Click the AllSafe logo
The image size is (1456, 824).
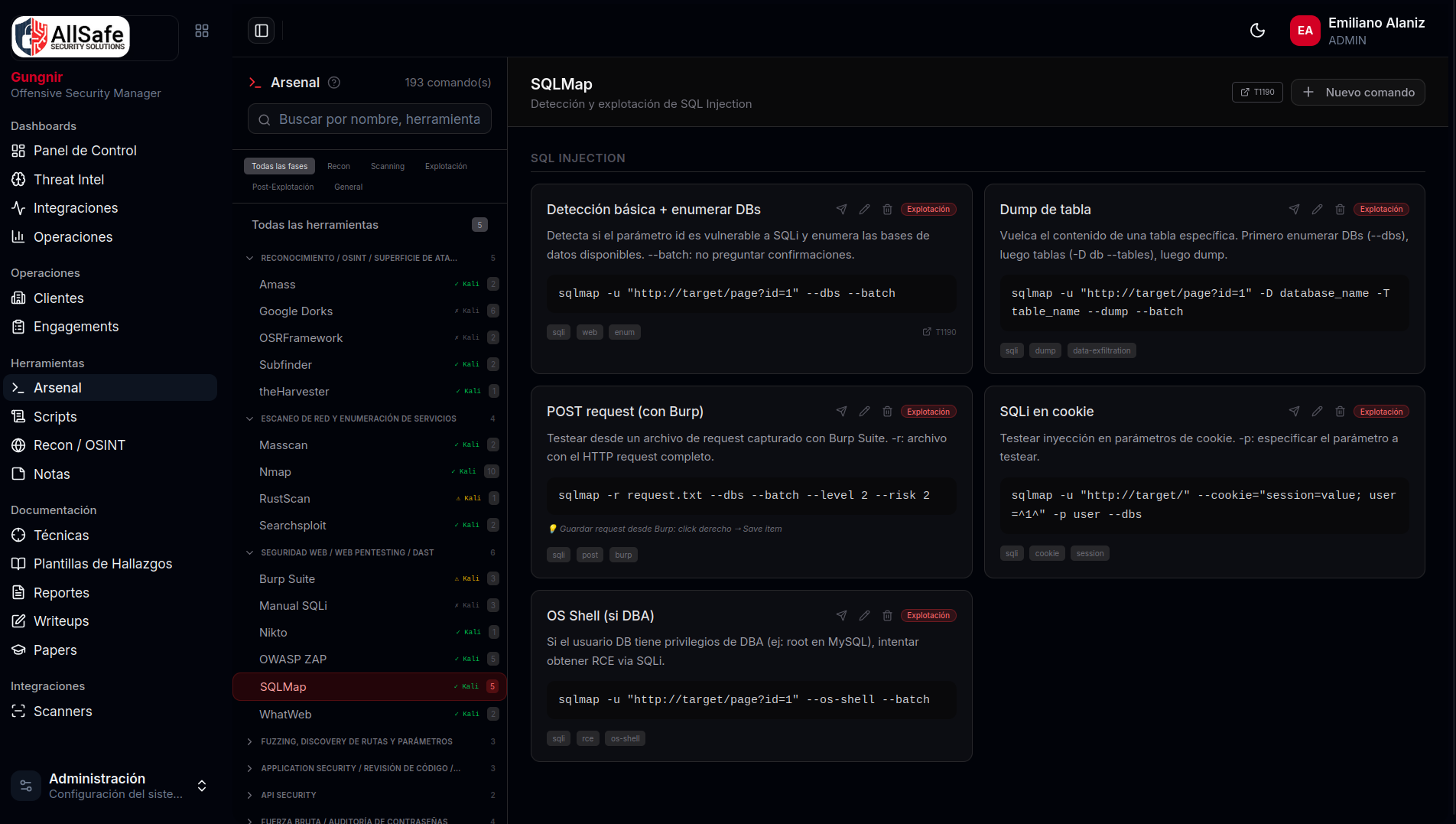point(71,36)
